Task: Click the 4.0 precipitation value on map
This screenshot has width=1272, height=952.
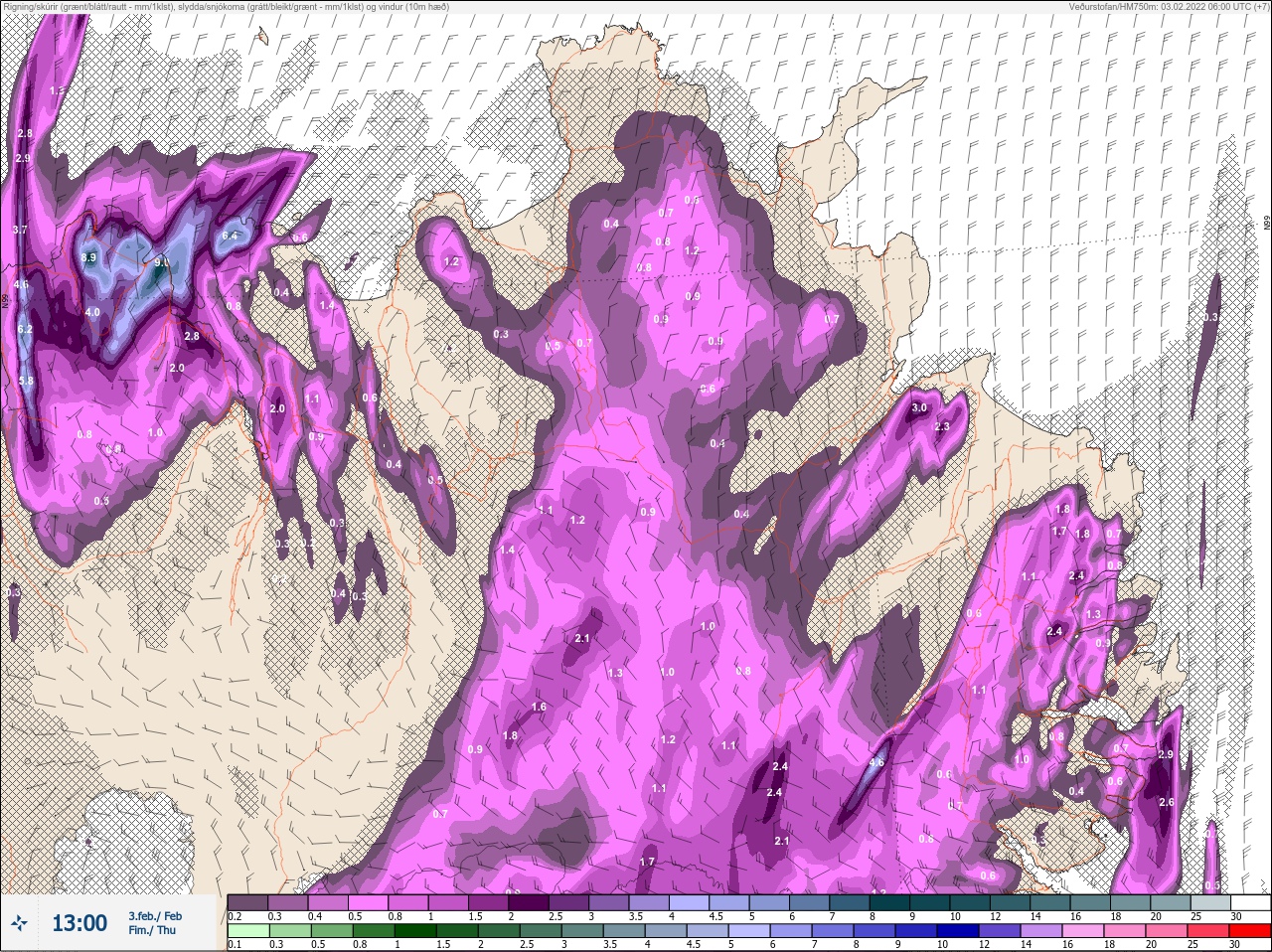Action: (x=92, y=312)
